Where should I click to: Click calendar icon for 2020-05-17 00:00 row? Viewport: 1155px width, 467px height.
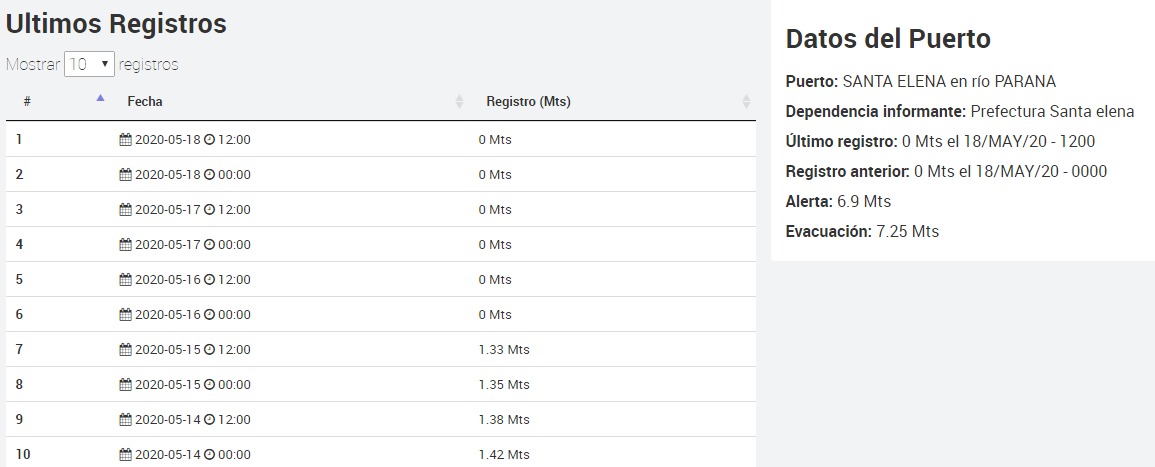tap(125, 245)
